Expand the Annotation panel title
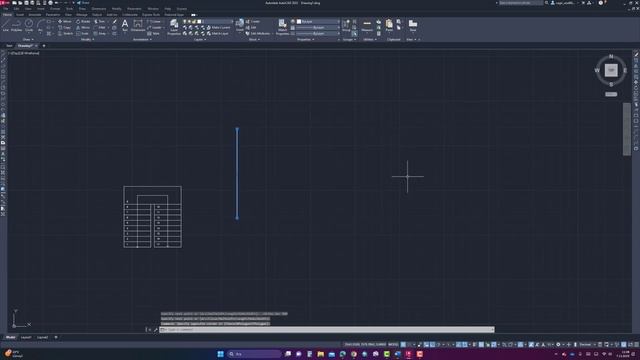 tap(142, 40)
